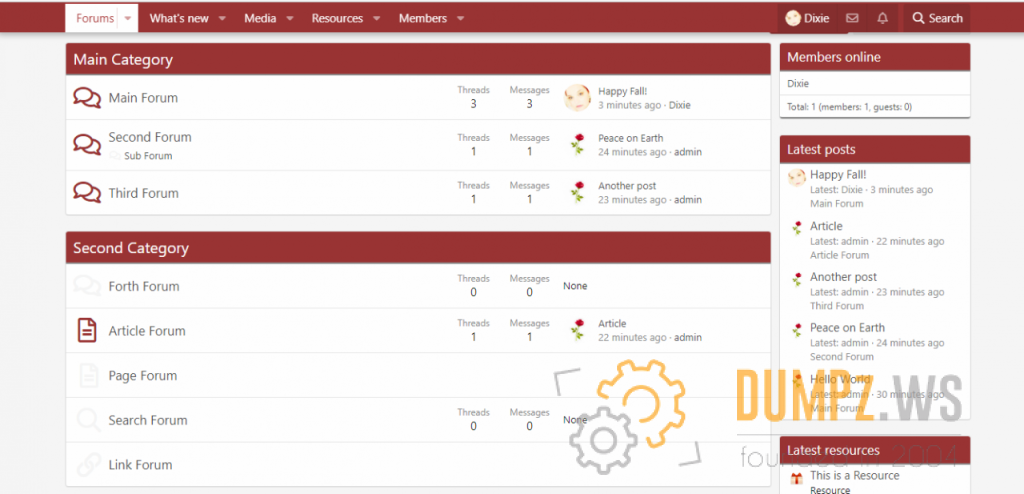Open the Happy Fall! post in Latest posts
This screenshot has height=494, width=1024.
click(838, 174)
